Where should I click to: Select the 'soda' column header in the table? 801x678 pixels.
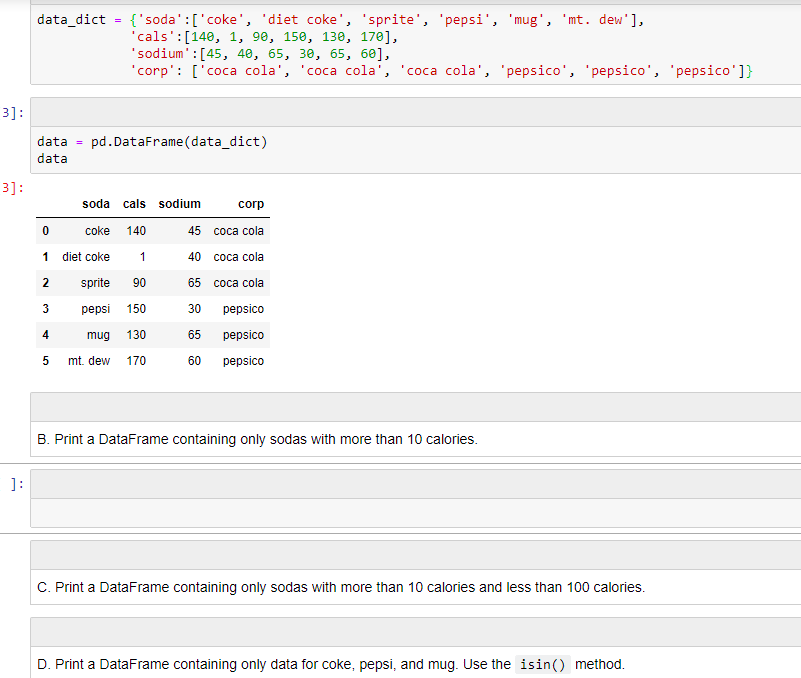[95, 204]
